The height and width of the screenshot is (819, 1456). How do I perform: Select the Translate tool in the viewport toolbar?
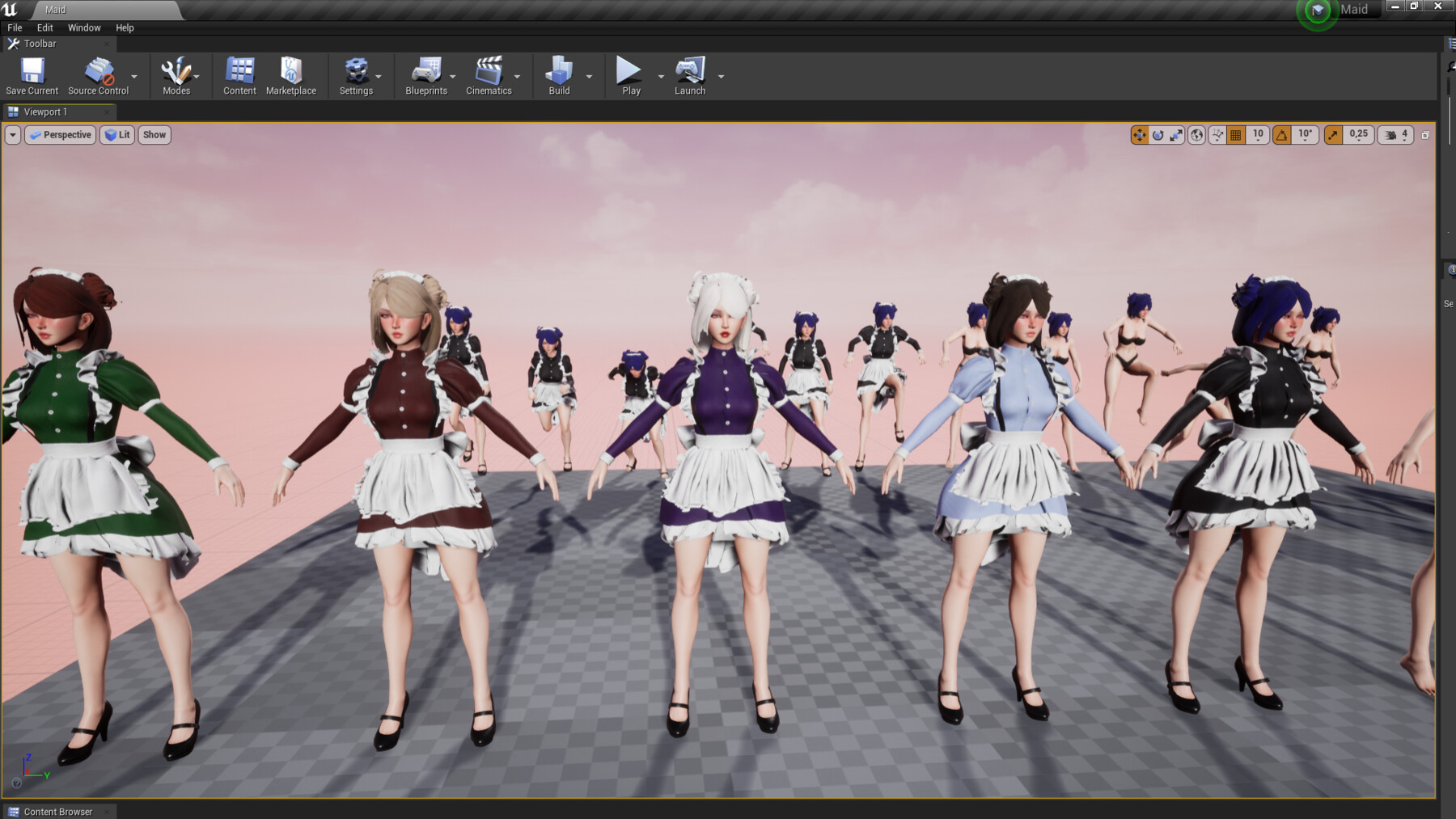pyautogui.click(x=1140, y=135)
